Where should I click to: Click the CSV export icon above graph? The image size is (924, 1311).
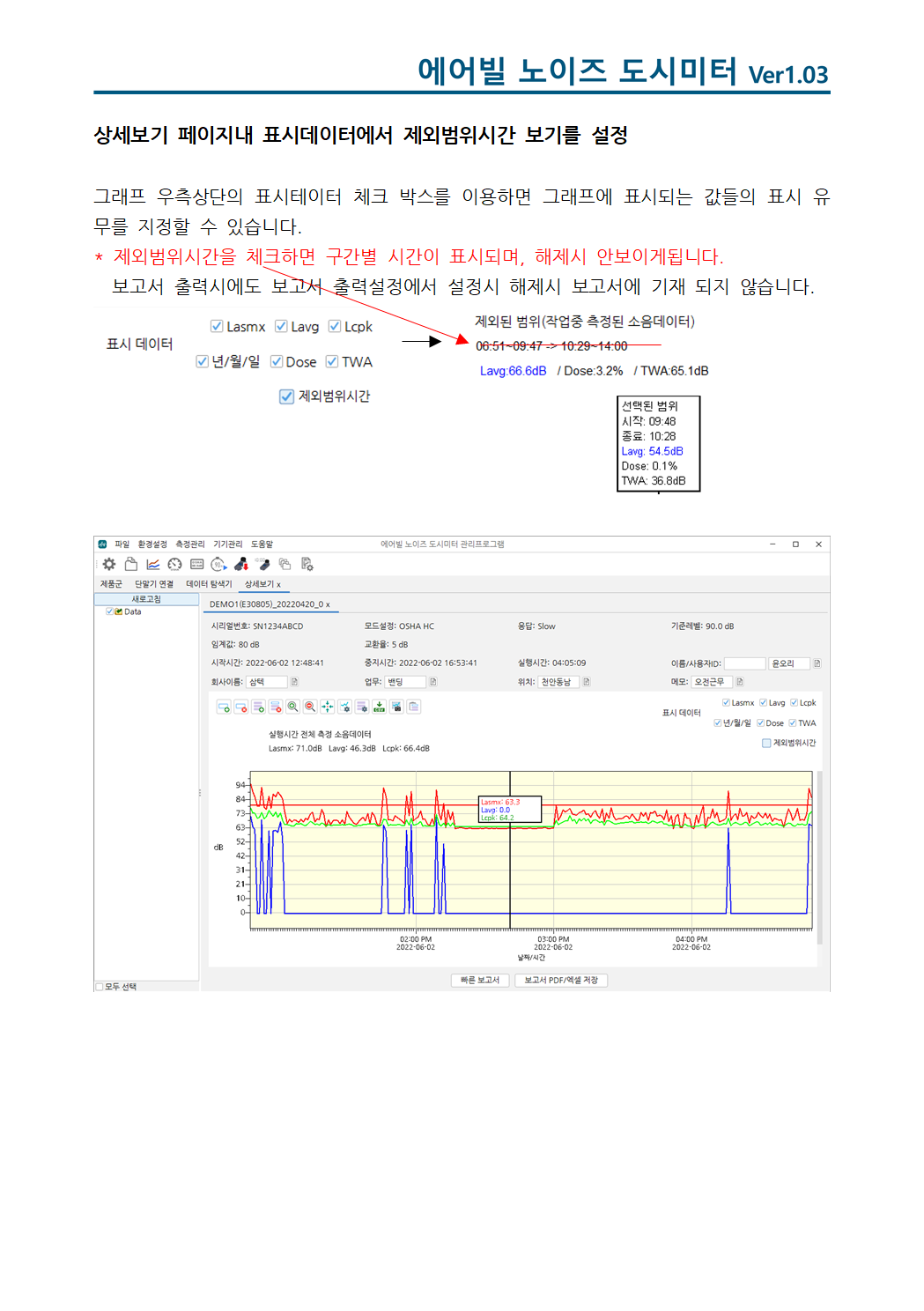(x=379, y=707)
